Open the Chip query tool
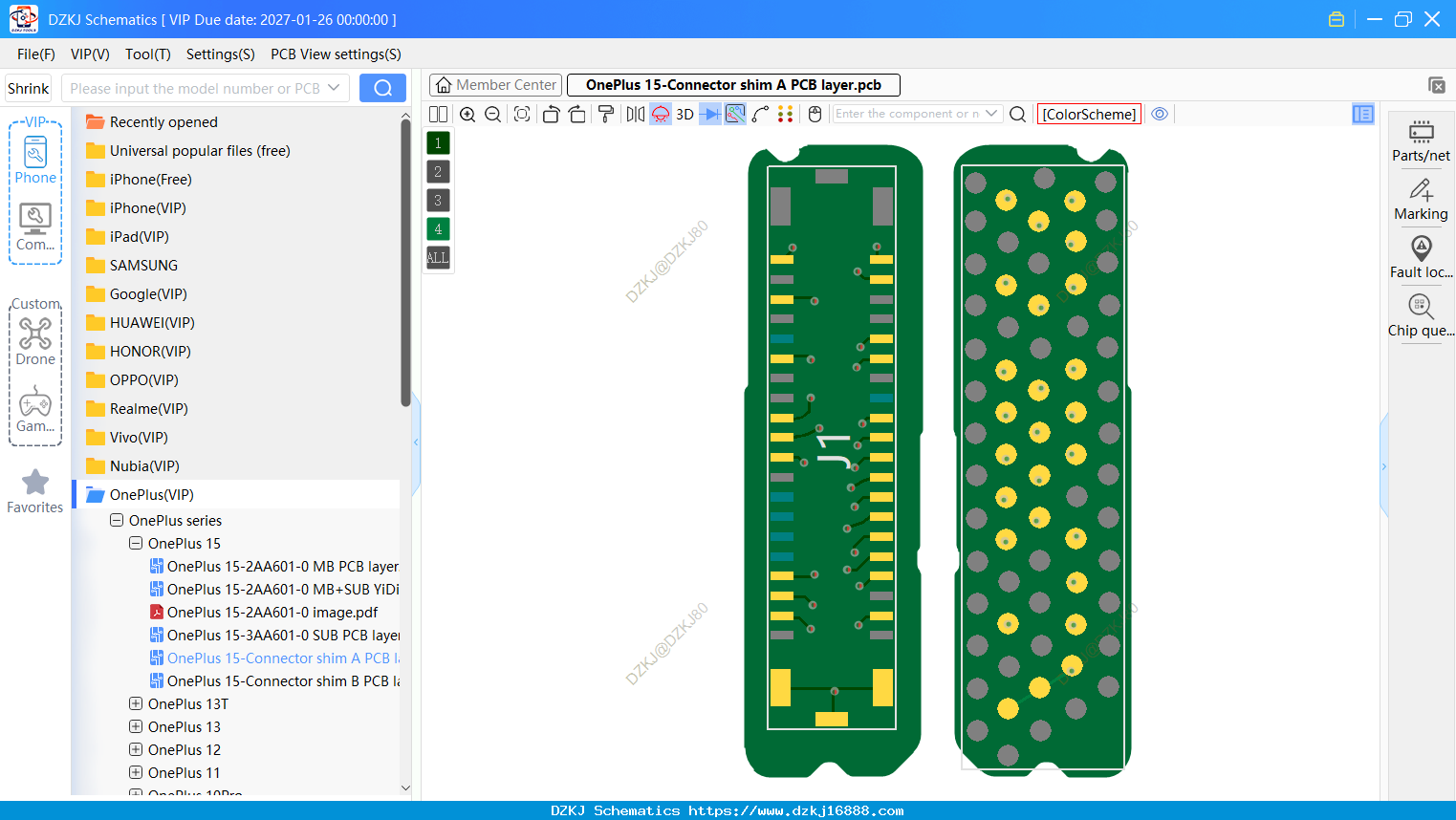The height and width of the screenshot is (820, 1456). pyautogui.click(x=1421, y=316)
